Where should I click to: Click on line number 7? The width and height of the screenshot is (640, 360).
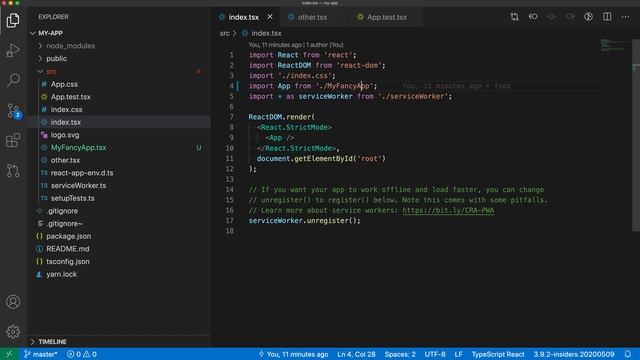(x=231, y=117)
